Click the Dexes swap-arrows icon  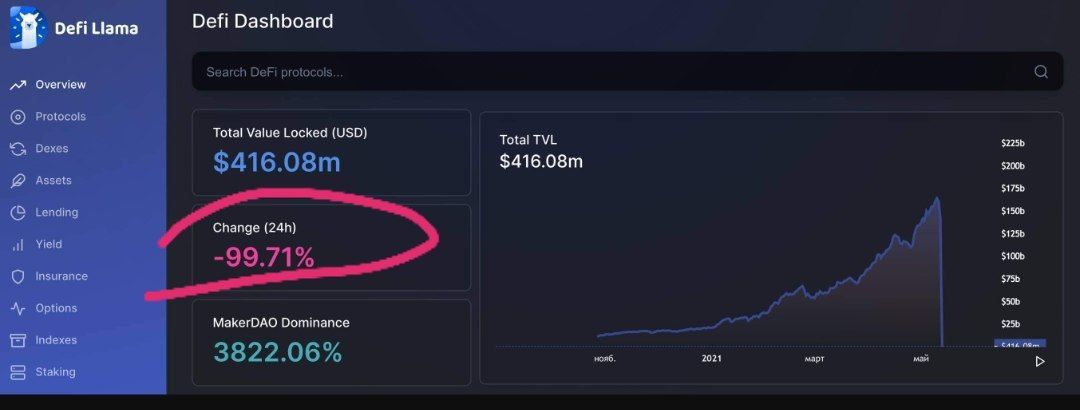[18, 149]
